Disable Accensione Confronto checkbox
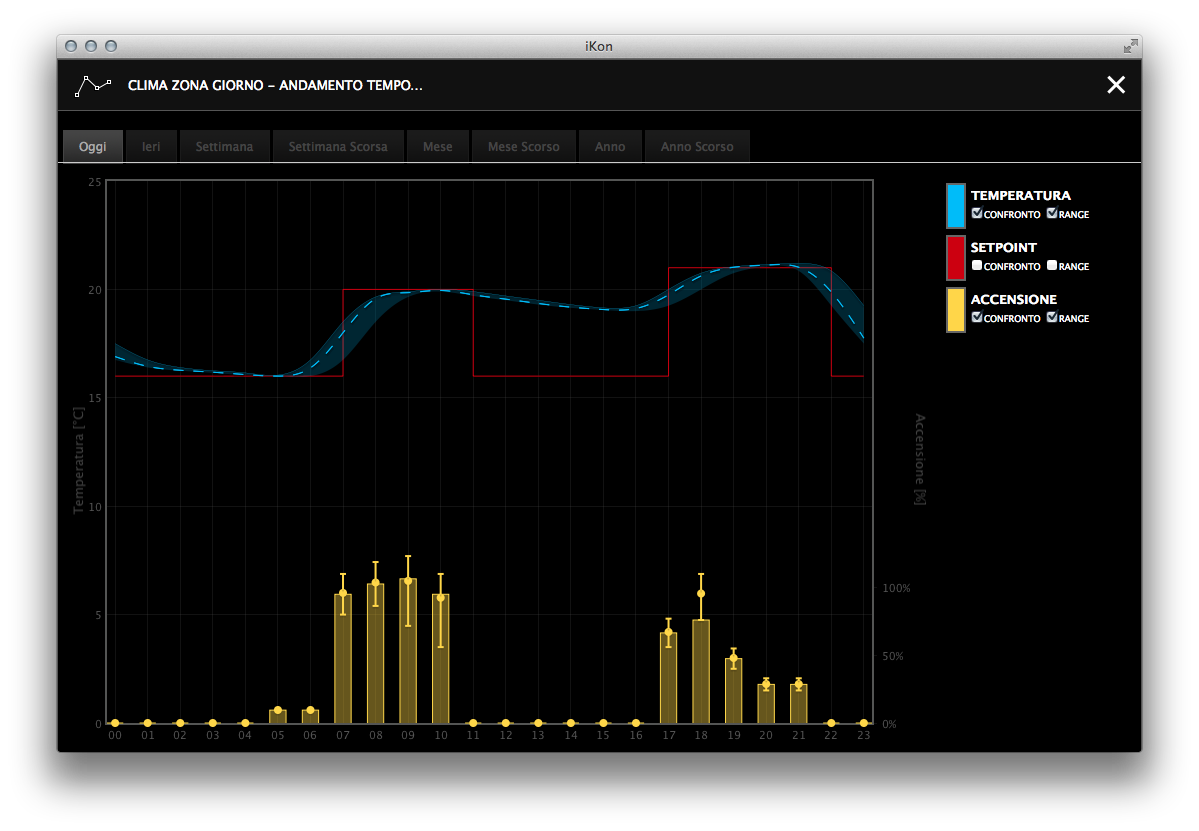This screenshot has width=1199, height=831. pyautogui.click(x=976, y=317)
